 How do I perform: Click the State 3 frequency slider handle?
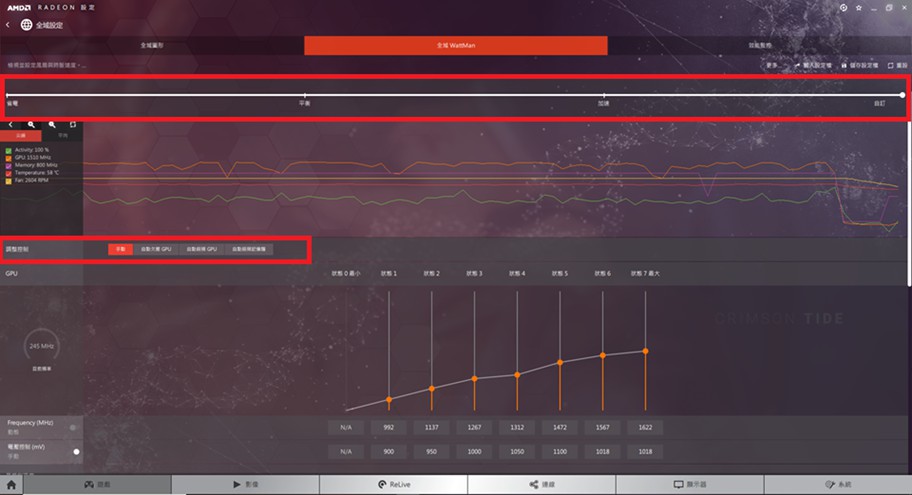point(475,379)
